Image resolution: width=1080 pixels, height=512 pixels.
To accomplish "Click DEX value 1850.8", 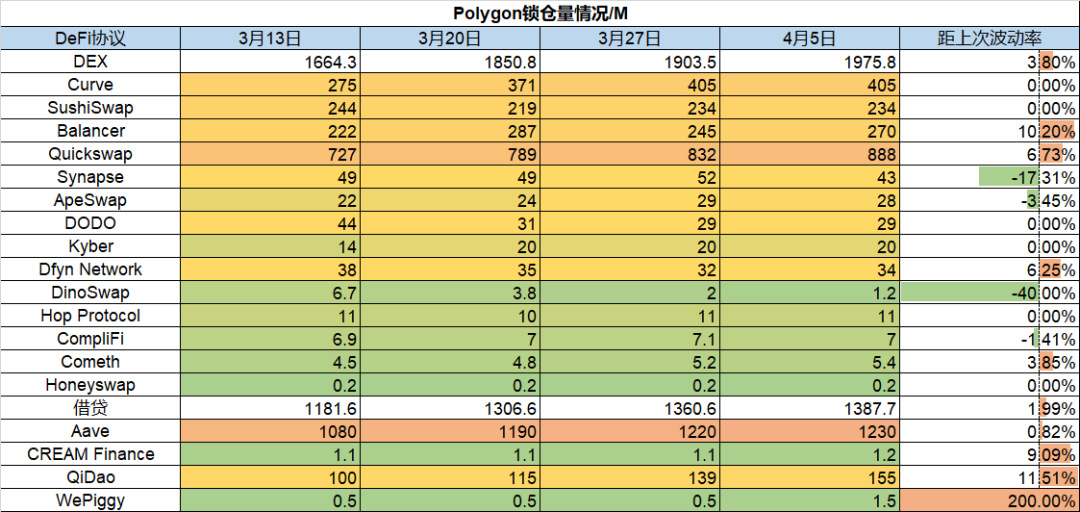I will [x=450, y=63].
